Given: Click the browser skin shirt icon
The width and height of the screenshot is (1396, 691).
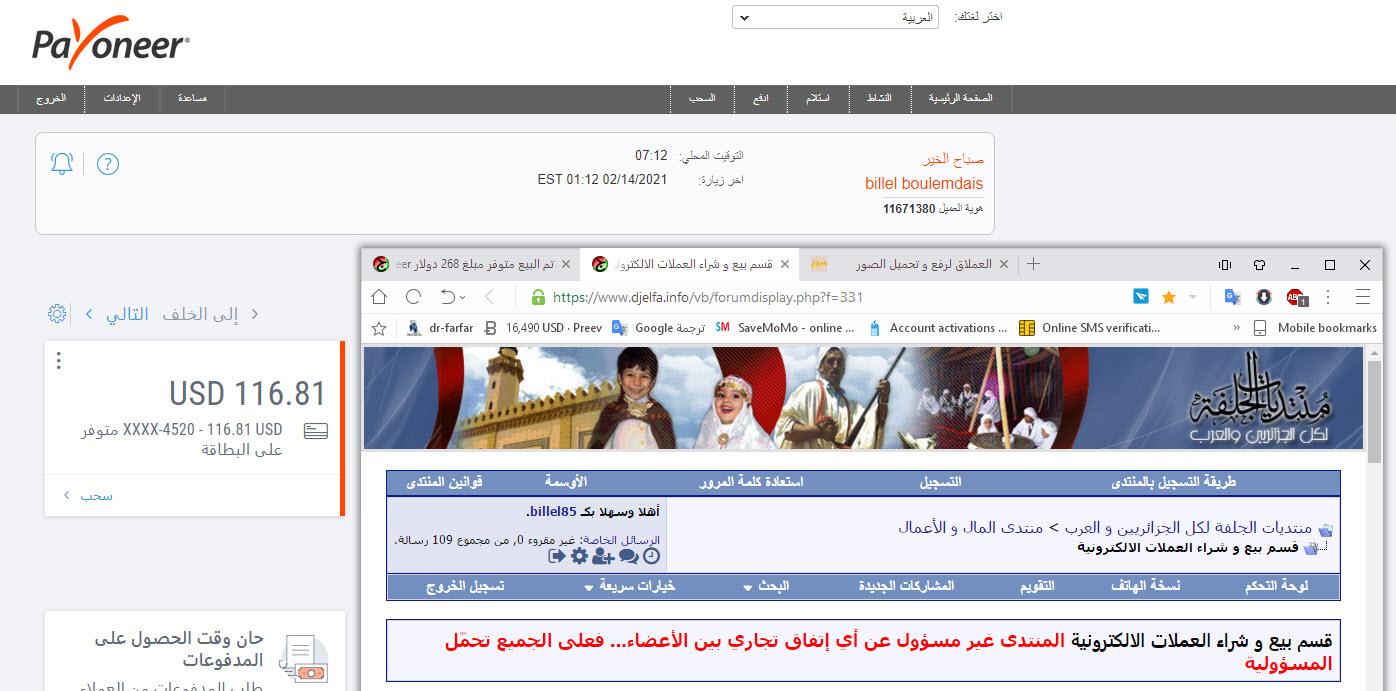Looking at the screenshot, I should click(1259, 265).
